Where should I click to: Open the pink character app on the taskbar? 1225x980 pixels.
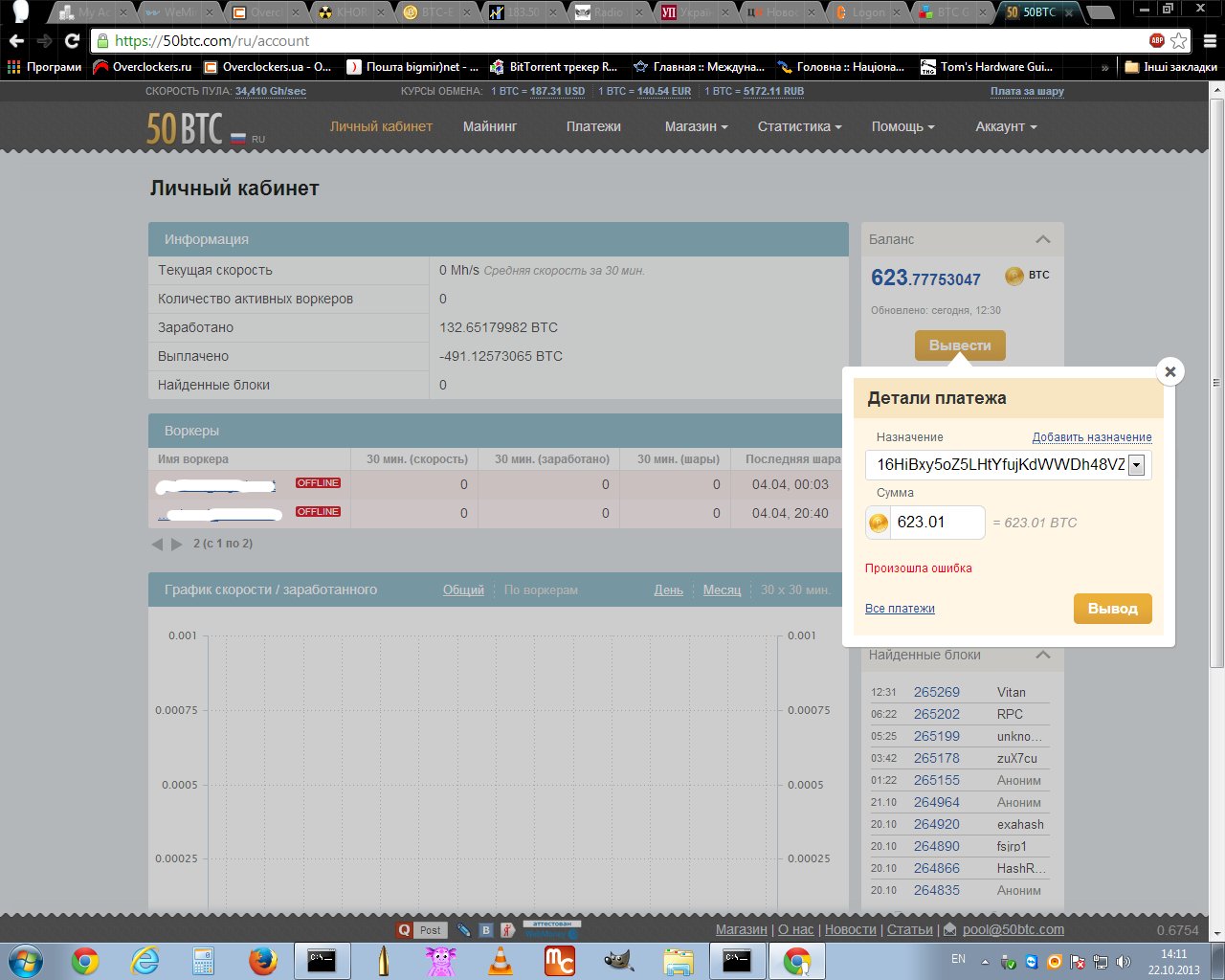coord(440,960)
